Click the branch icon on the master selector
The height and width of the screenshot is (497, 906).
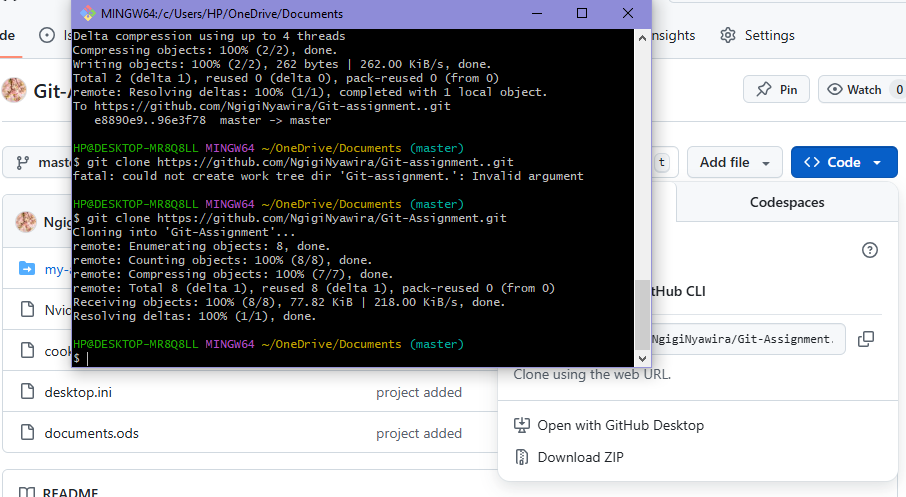tap(23, 163)
